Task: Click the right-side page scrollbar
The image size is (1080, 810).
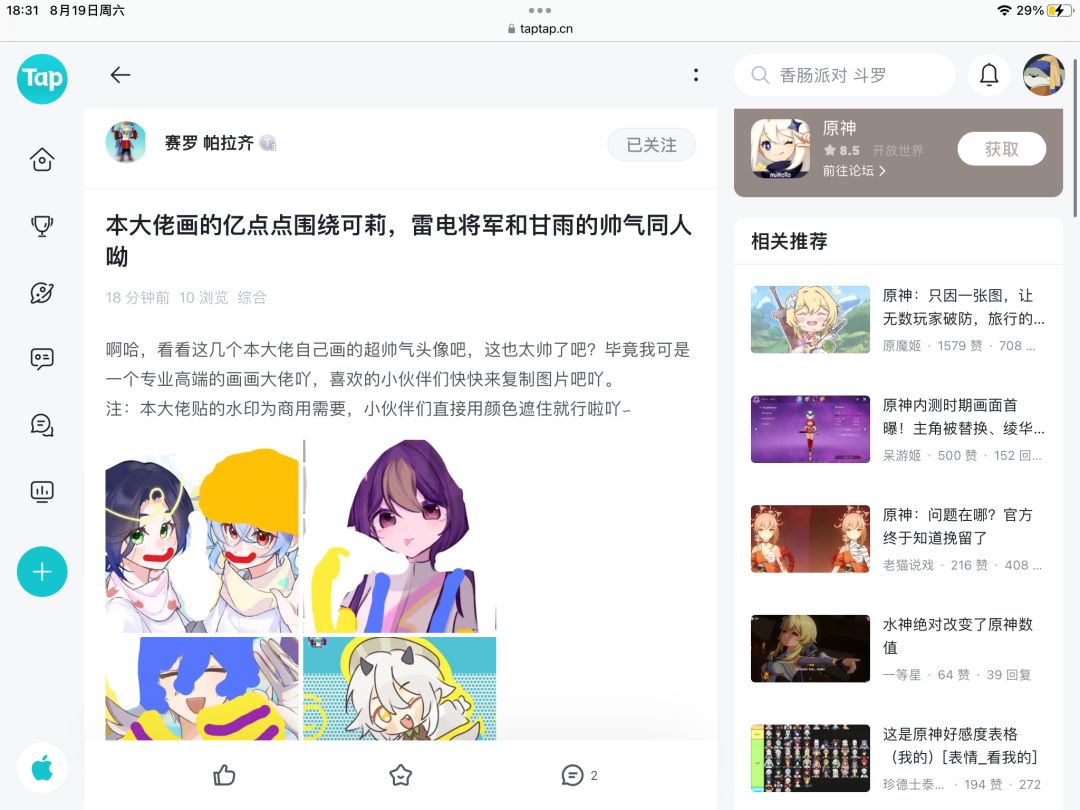Action: (1074, 138)
